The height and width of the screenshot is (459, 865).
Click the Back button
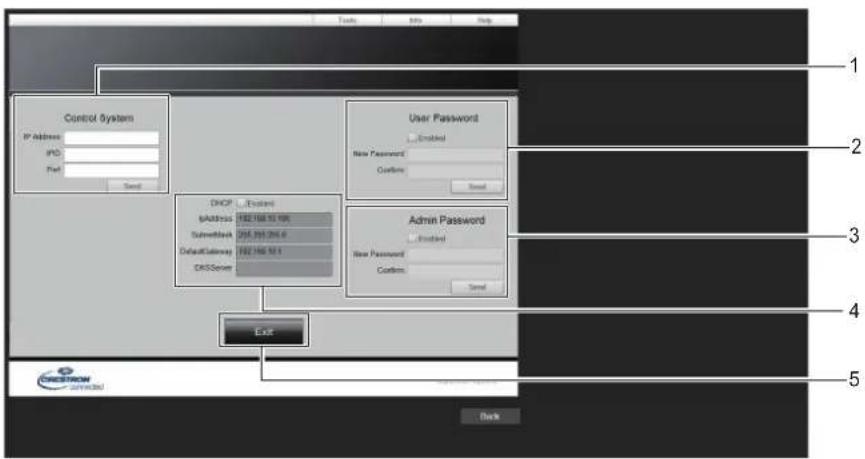tap(490, 417)
